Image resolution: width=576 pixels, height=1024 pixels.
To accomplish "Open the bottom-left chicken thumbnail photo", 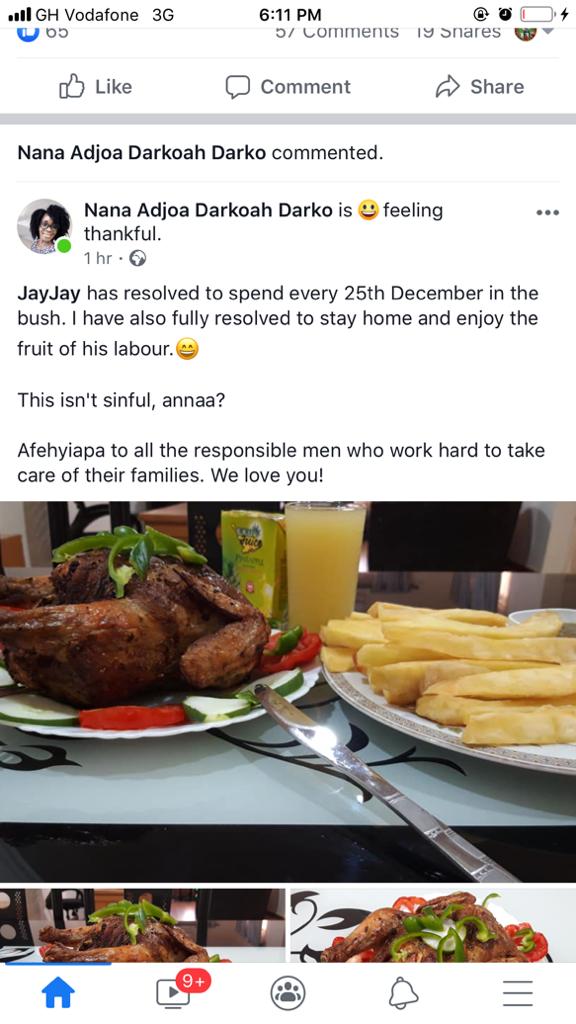I will tap(142, 925).
